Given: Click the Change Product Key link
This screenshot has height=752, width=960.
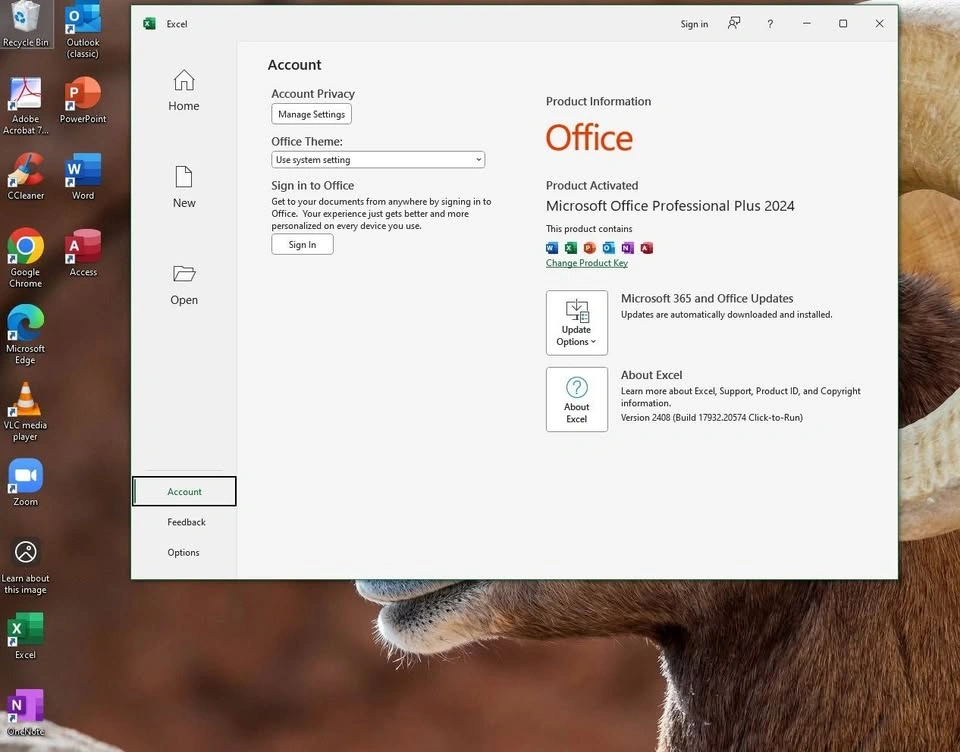Looking at the screenshot, I should (587, 263).
